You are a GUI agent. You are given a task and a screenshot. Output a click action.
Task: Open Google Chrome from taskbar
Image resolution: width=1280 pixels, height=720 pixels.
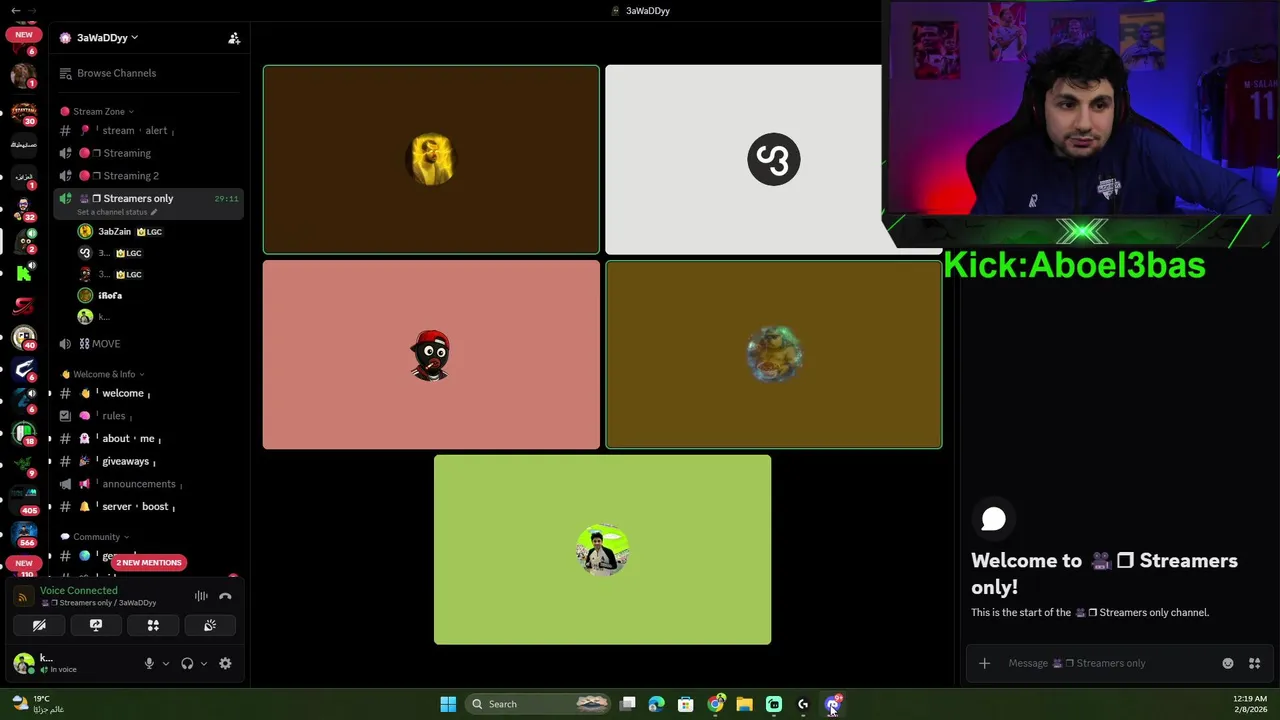[715, 704]
